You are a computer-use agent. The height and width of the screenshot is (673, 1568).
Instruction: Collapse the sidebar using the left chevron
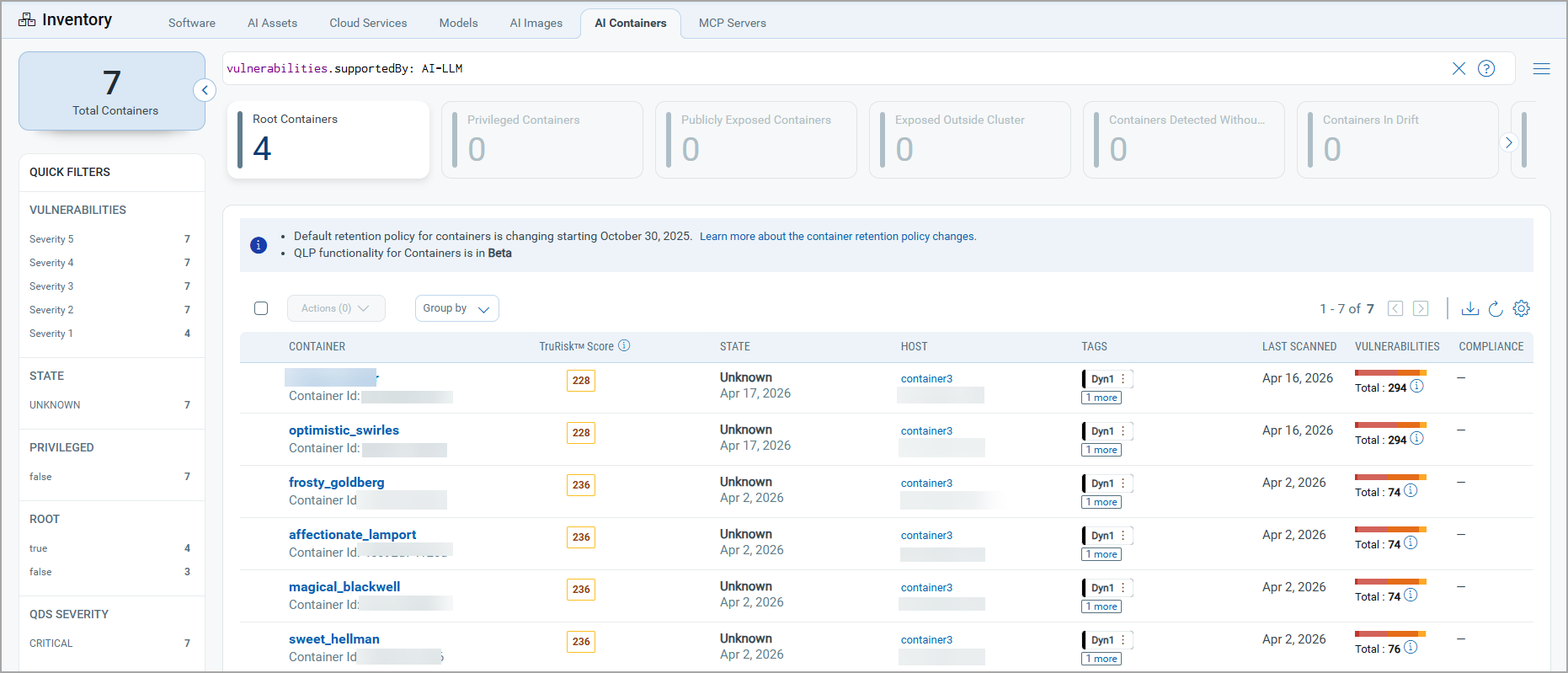point(205,90)
